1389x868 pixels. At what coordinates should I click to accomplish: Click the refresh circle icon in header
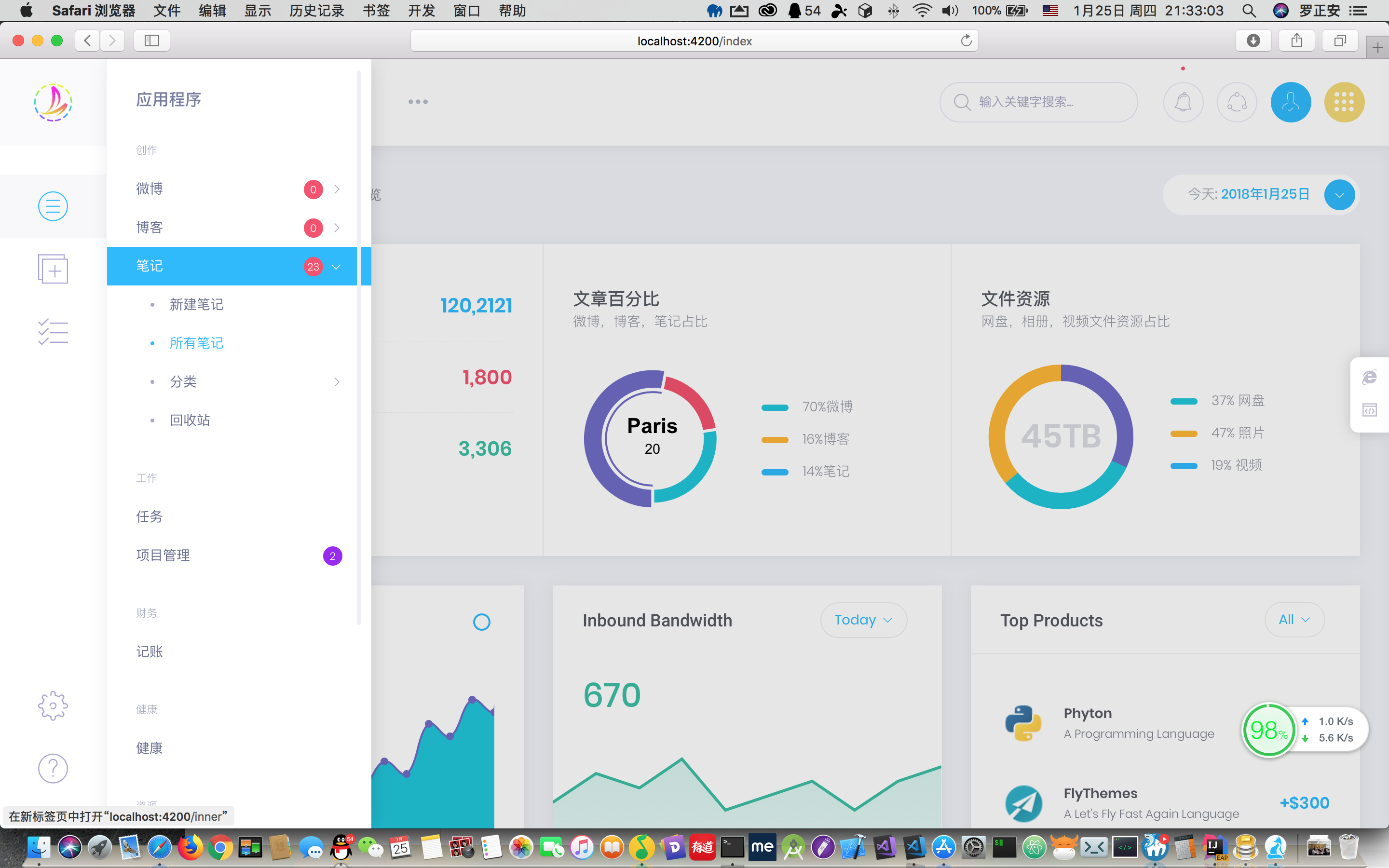point(1236,102)
